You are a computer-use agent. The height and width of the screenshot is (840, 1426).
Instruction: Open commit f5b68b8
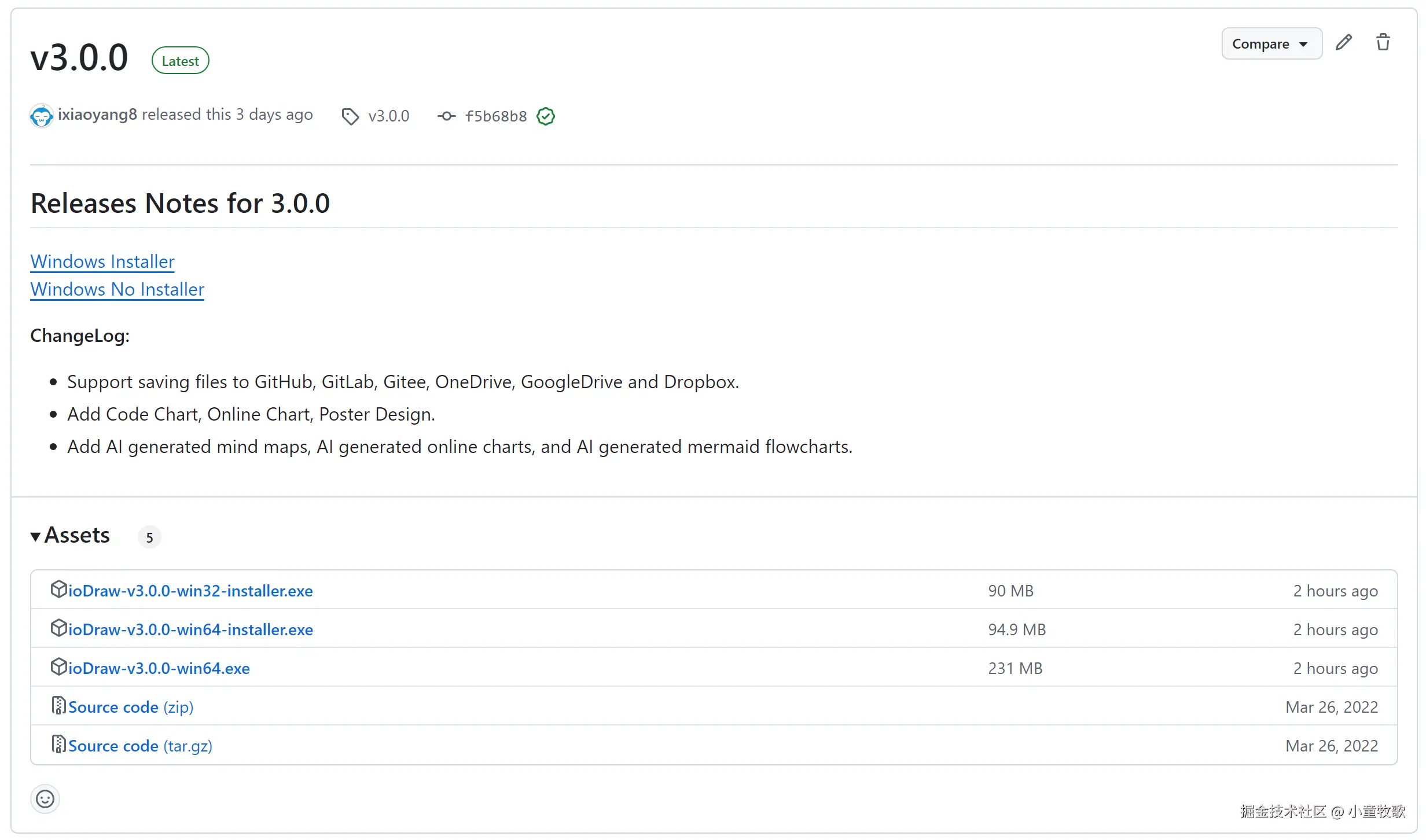click(496, 116)
